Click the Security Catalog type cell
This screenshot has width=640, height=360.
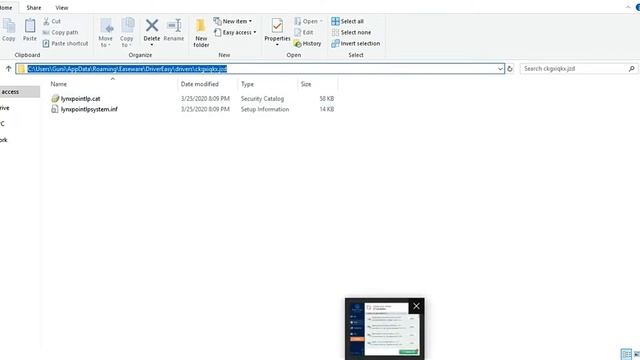click(x=262, y=99)
